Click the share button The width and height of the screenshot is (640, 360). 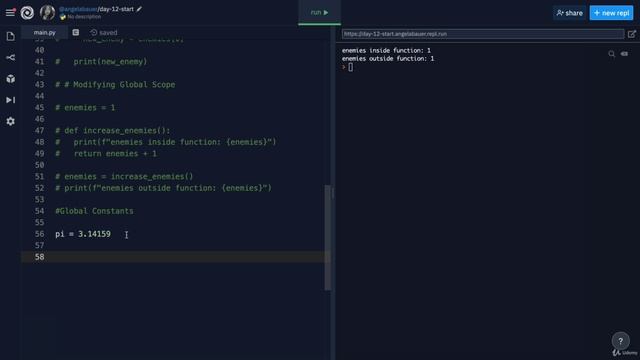(569, 13)
